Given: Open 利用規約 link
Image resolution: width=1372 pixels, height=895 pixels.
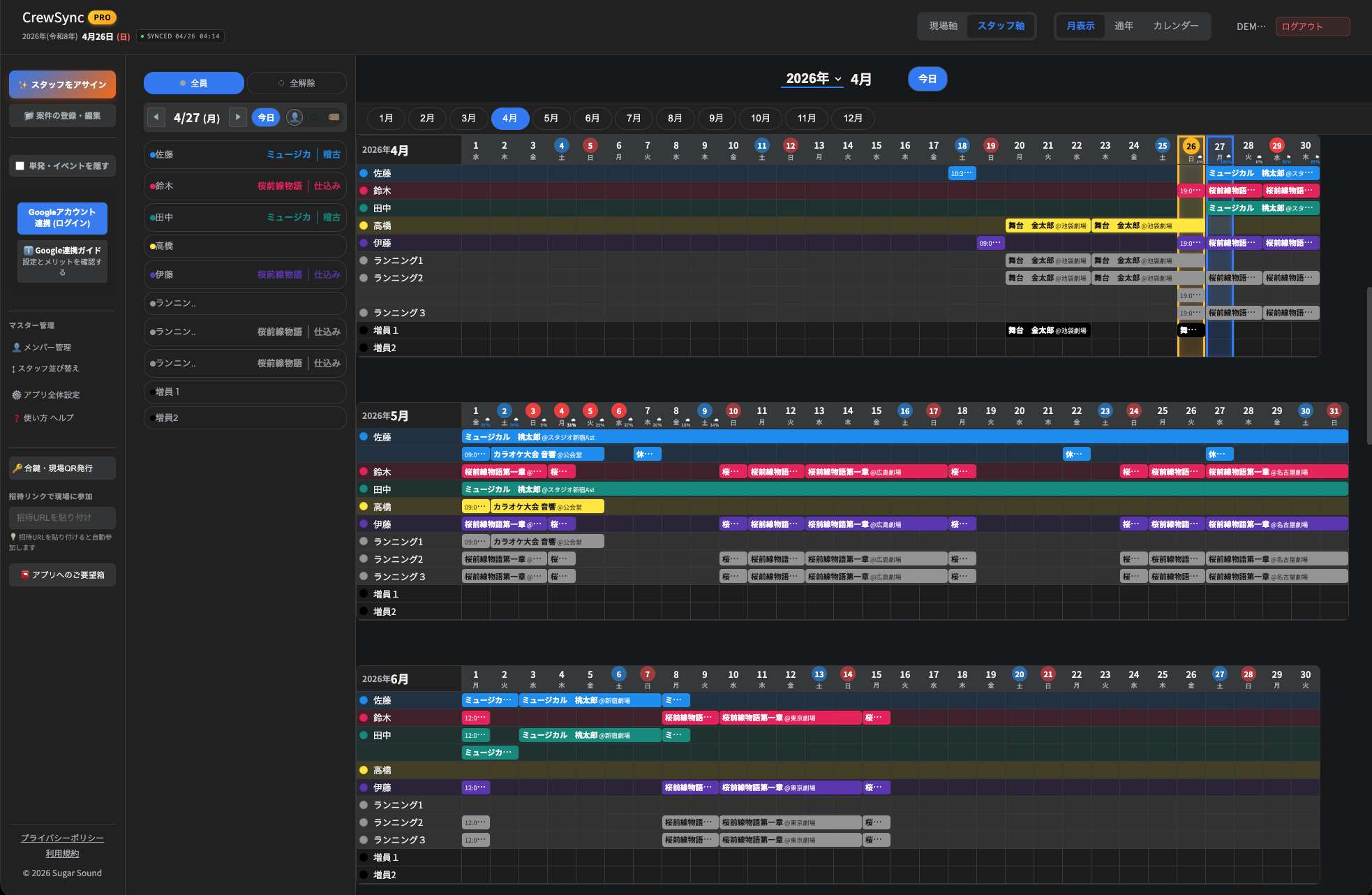Looking at the screenshot, I should click(x=62, y=853).
